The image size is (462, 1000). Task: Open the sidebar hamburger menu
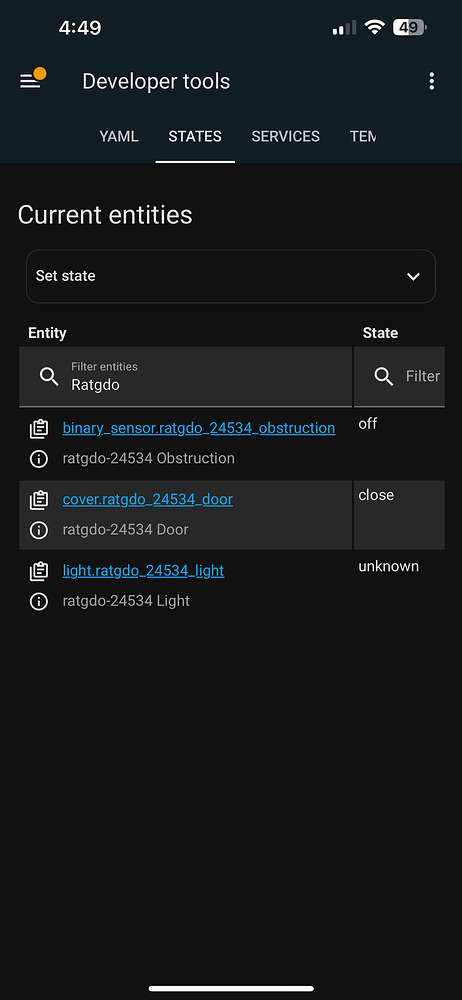31,81
